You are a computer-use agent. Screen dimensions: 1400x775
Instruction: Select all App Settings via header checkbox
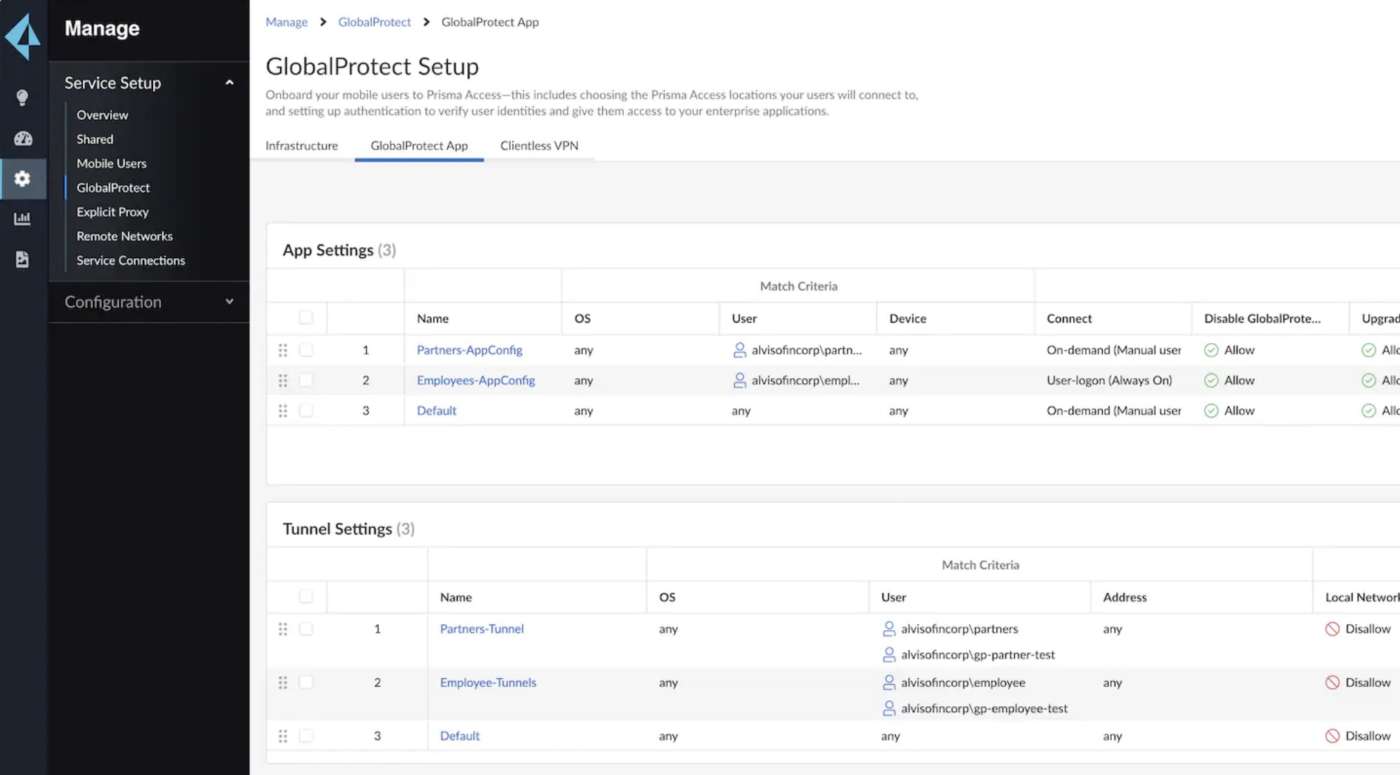point(306,318)
